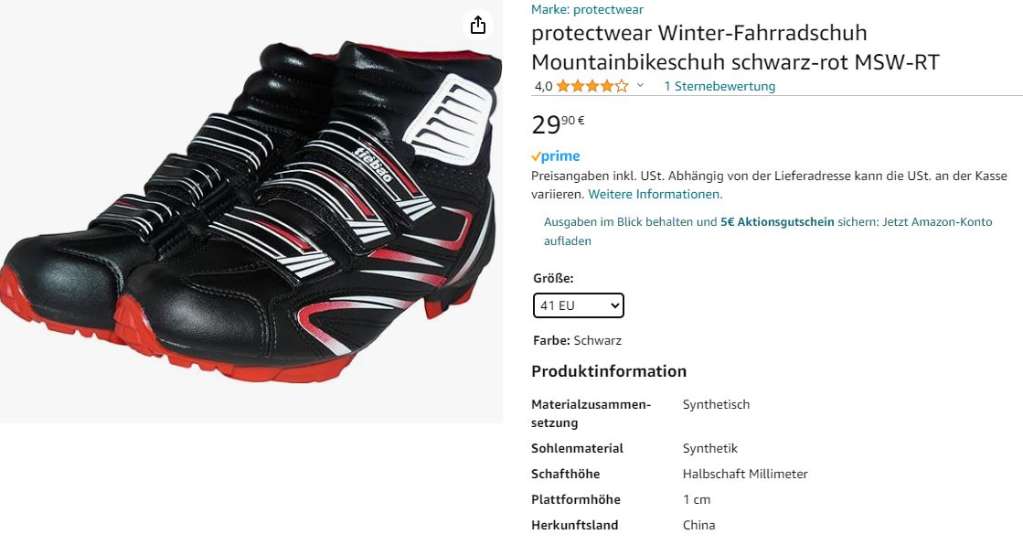Click the 4,0 rating number
Image resolution: width=1023 pixels, height=545 pixels.
click(543, 86)
